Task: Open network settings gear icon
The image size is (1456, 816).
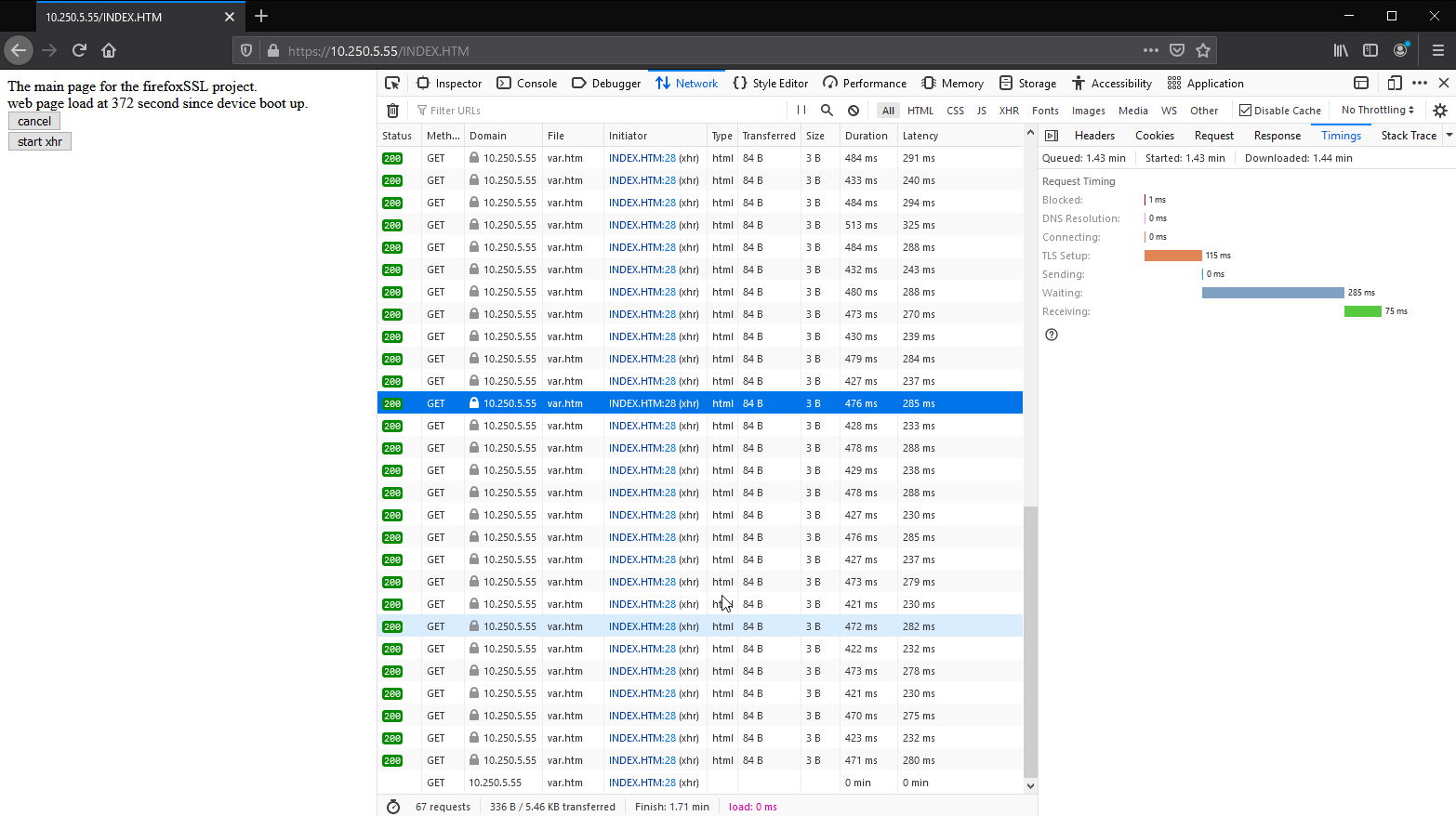Action: pos(1439,110)
